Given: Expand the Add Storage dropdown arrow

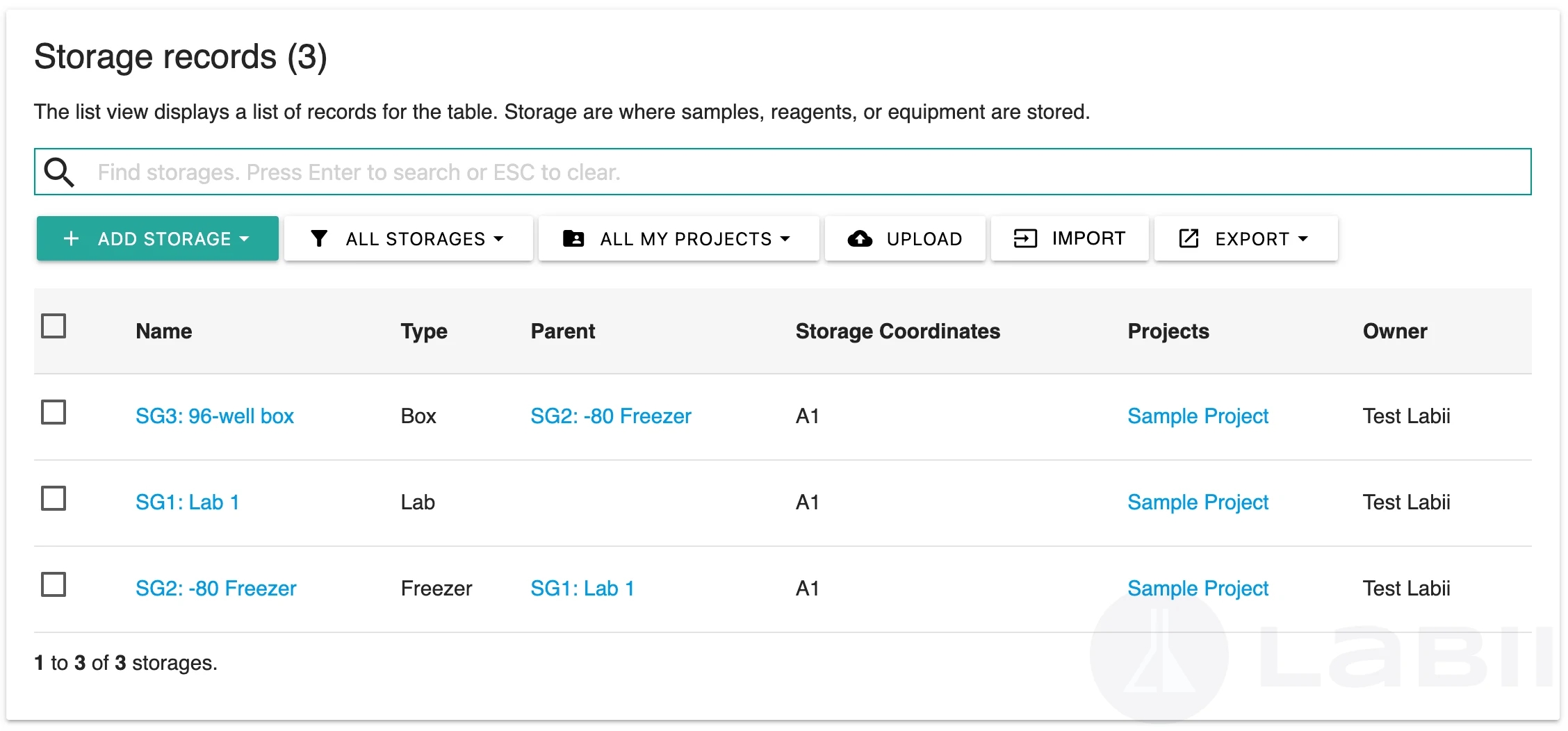Looking at the screenshot, I should (244, 238).
